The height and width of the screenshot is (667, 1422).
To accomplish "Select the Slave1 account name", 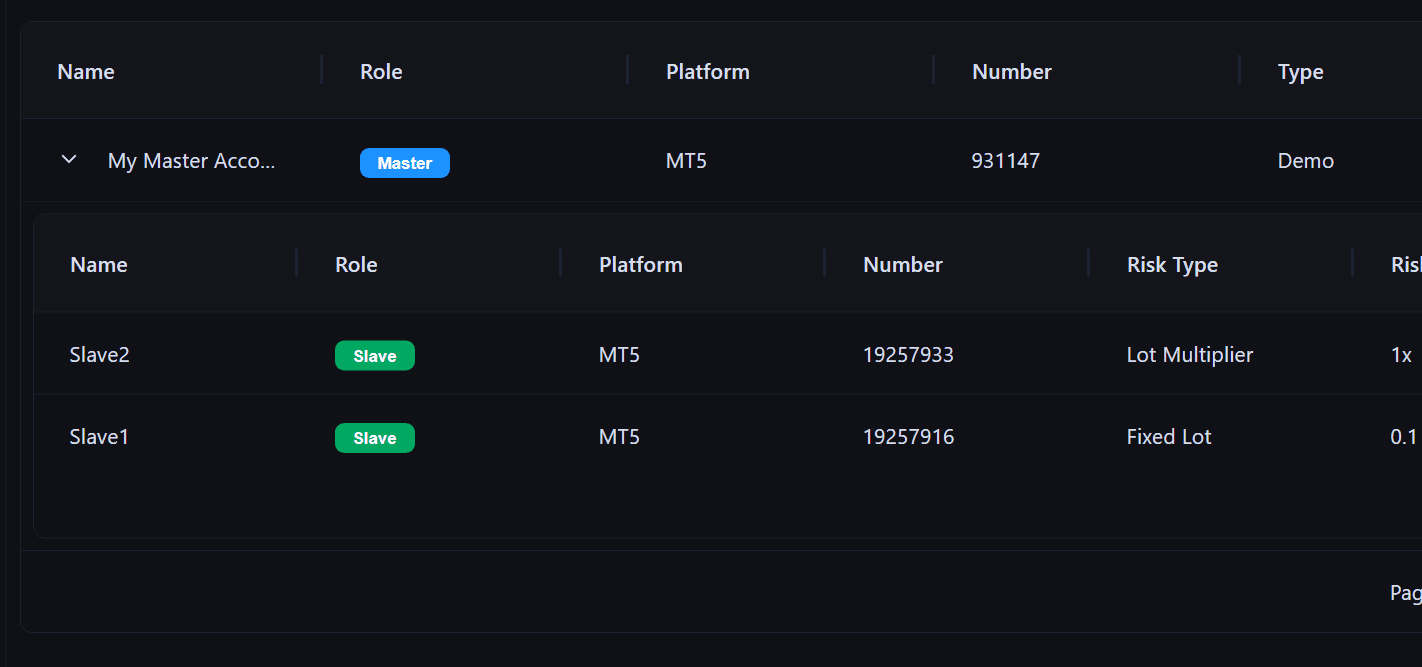I will [x=99, y=437].
